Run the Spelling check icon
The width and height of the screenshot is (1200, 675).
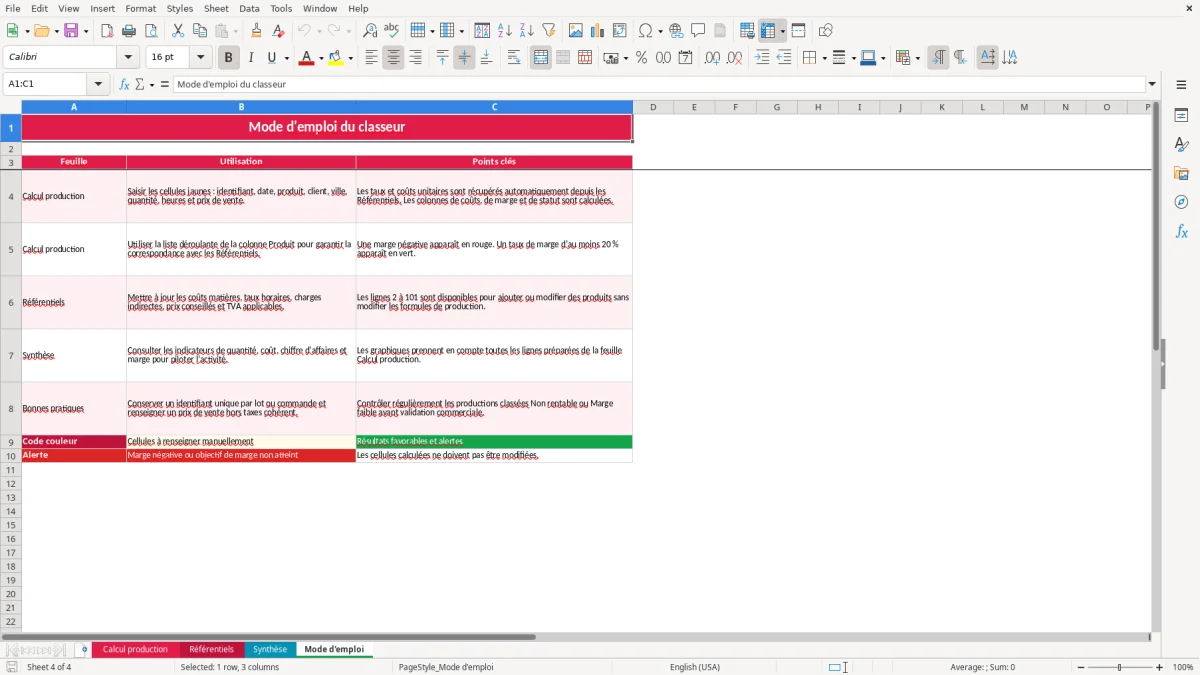[392, 31]
